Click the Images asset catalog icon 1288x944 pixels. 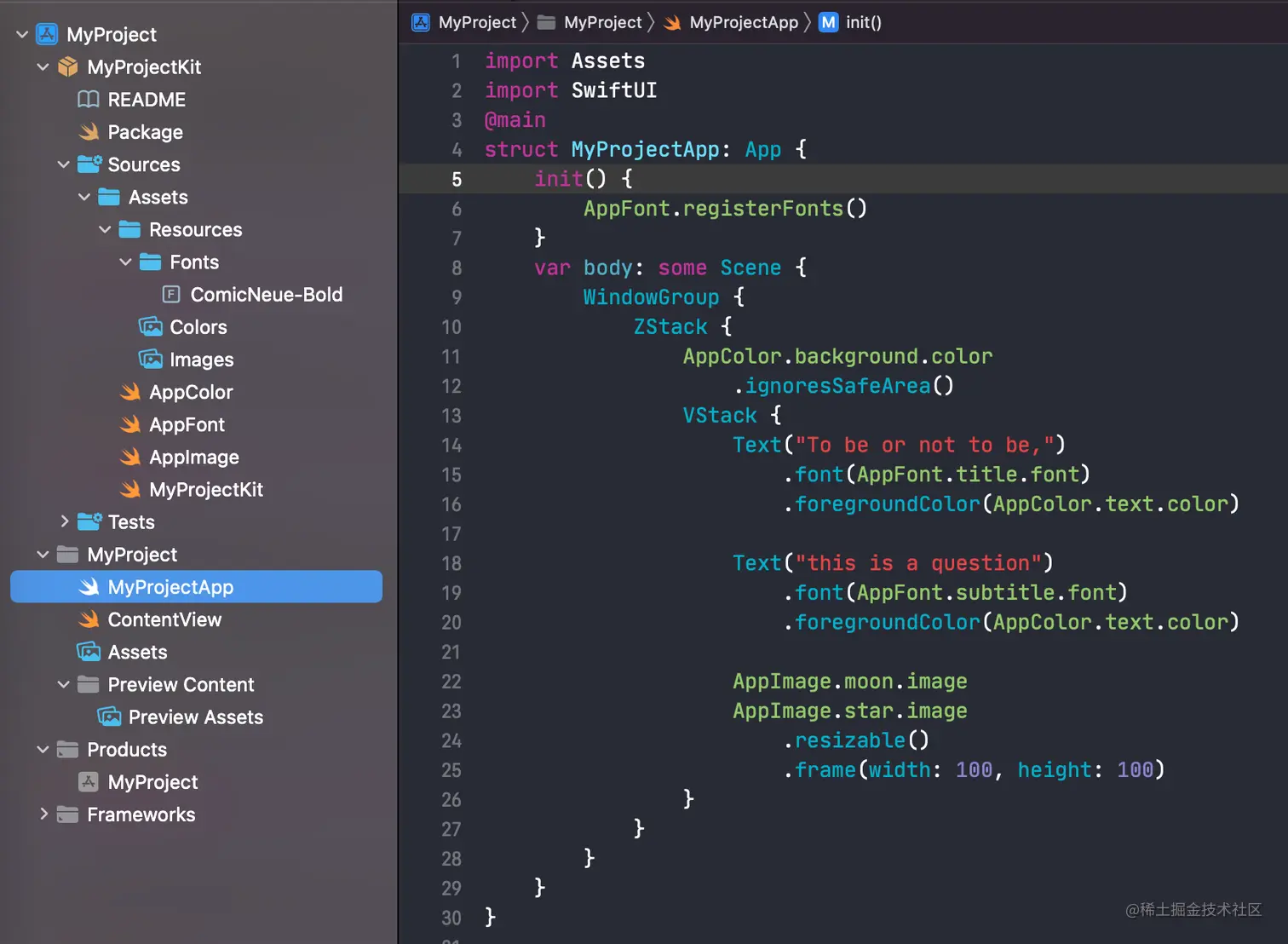[x=151, y=359]
